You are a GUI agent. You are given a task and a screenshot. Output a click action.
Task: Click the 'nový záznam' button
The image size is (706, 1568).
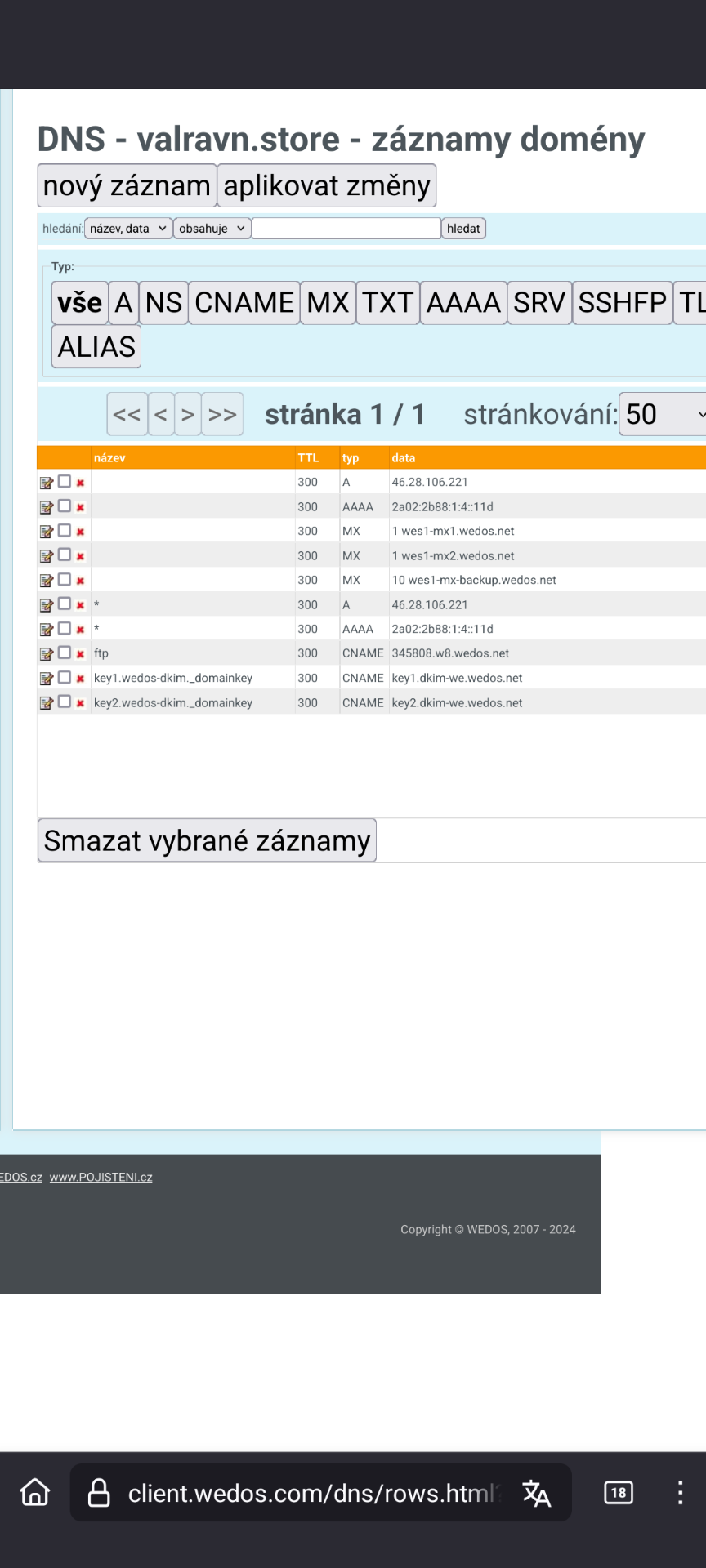127,186
